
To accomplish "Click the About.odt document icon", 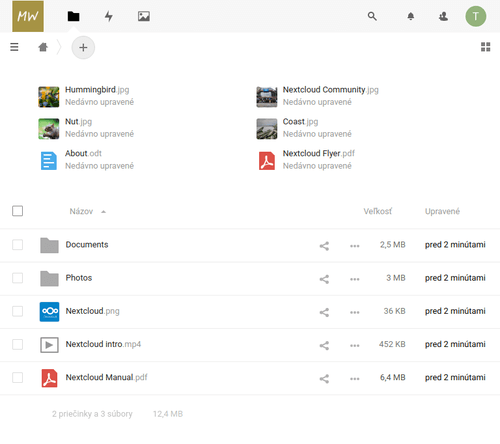I will [49, 161].
